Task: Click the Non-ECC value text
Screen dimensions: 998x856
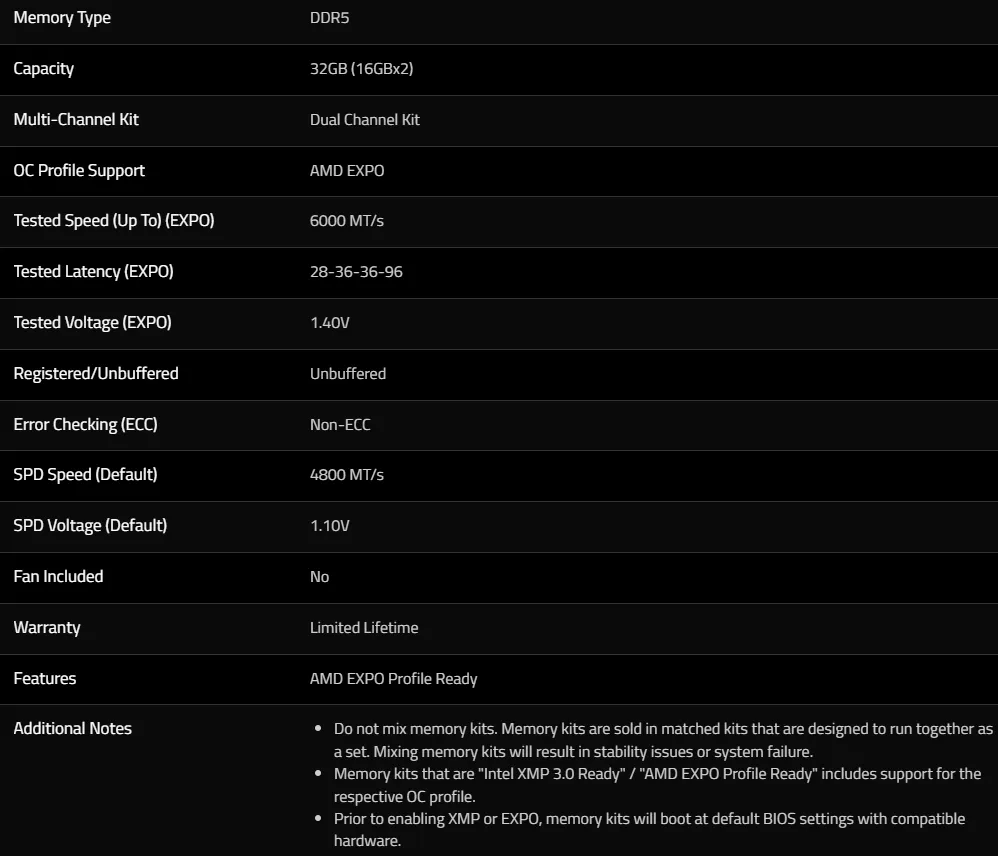Action: coord(340,424)
